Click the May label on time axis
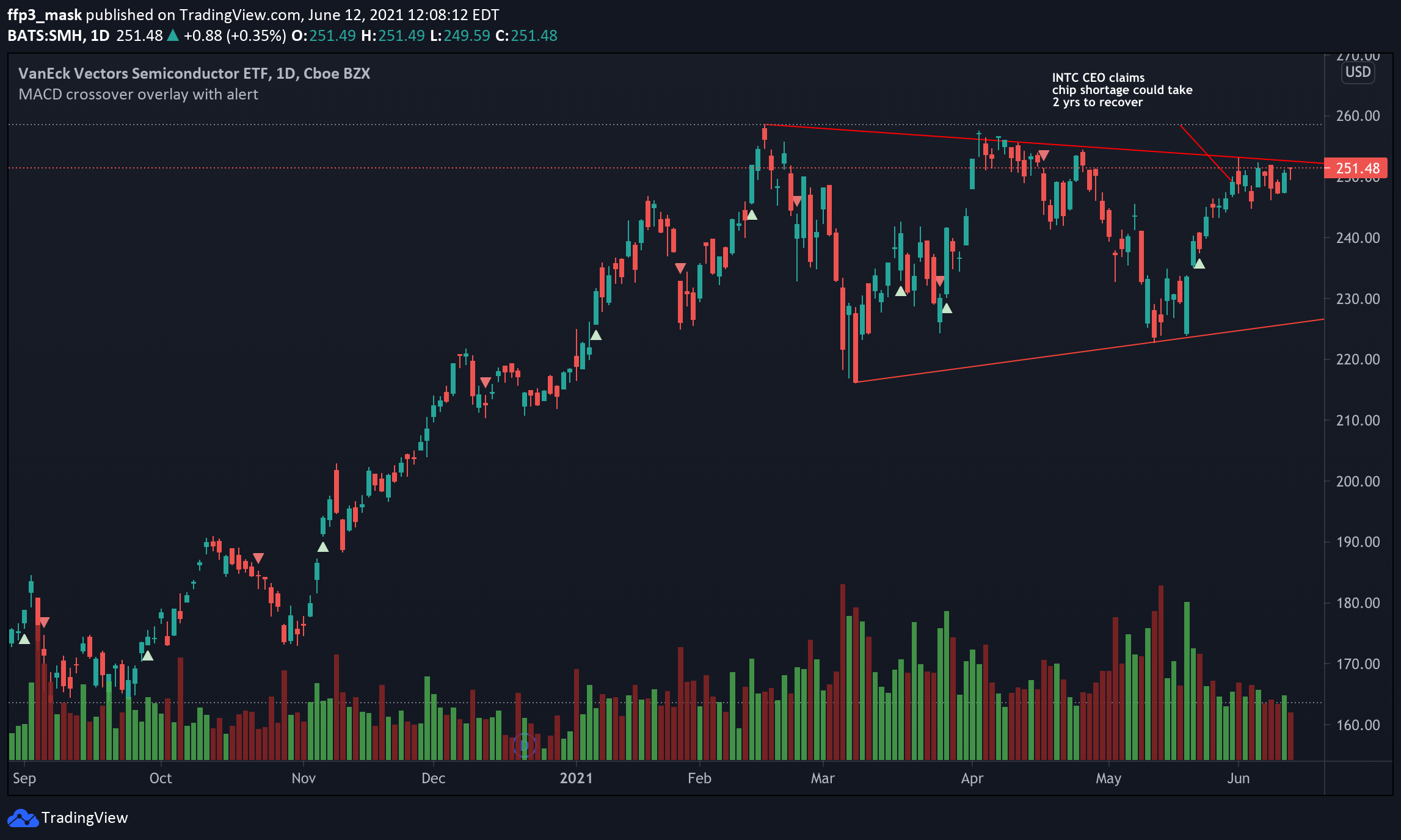The height and width of the screenshot is (840, 1401). point(1108,778)
